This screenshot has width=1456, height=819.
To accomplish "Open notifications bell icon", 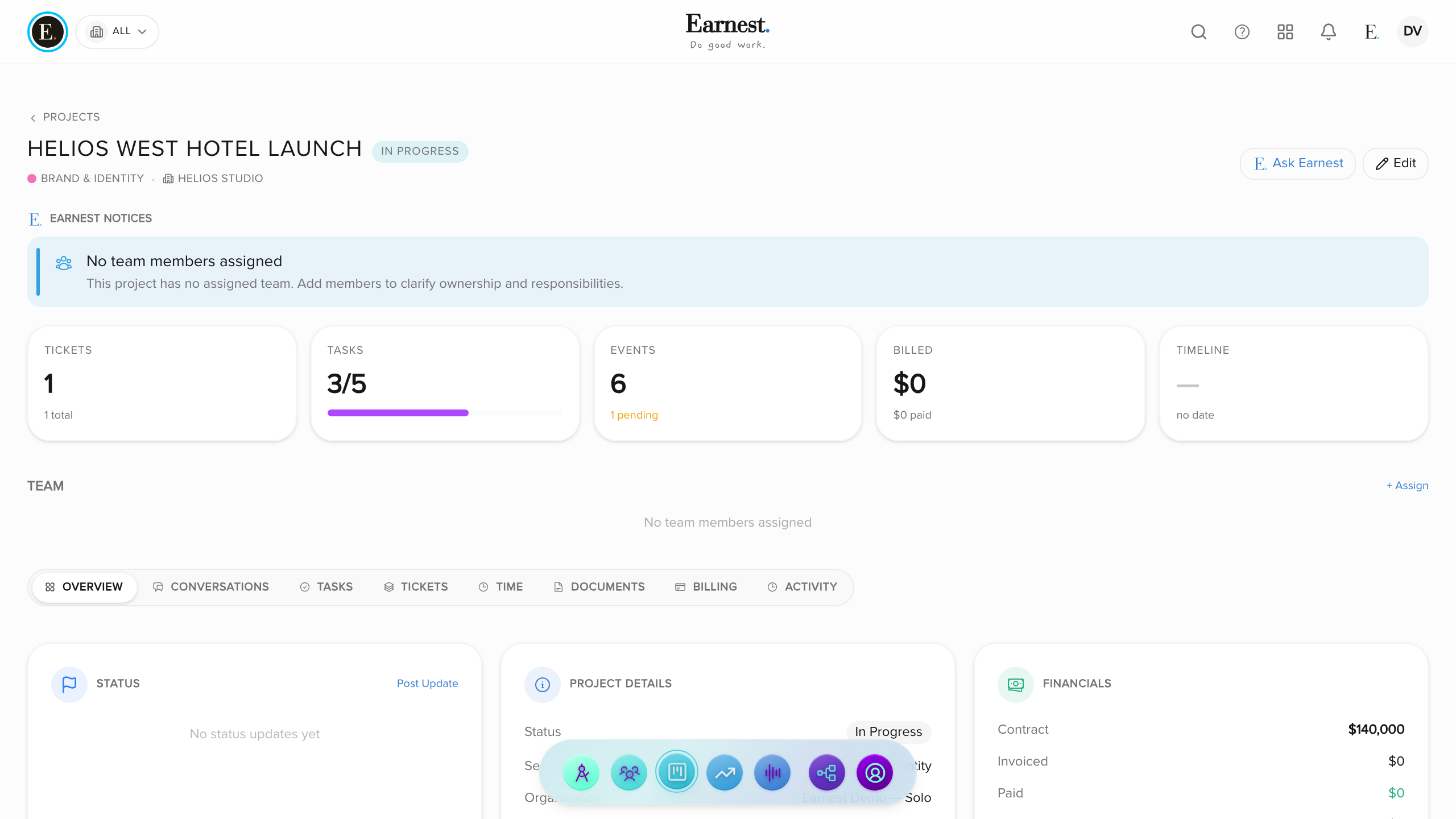I will (x=1329, y=32).
